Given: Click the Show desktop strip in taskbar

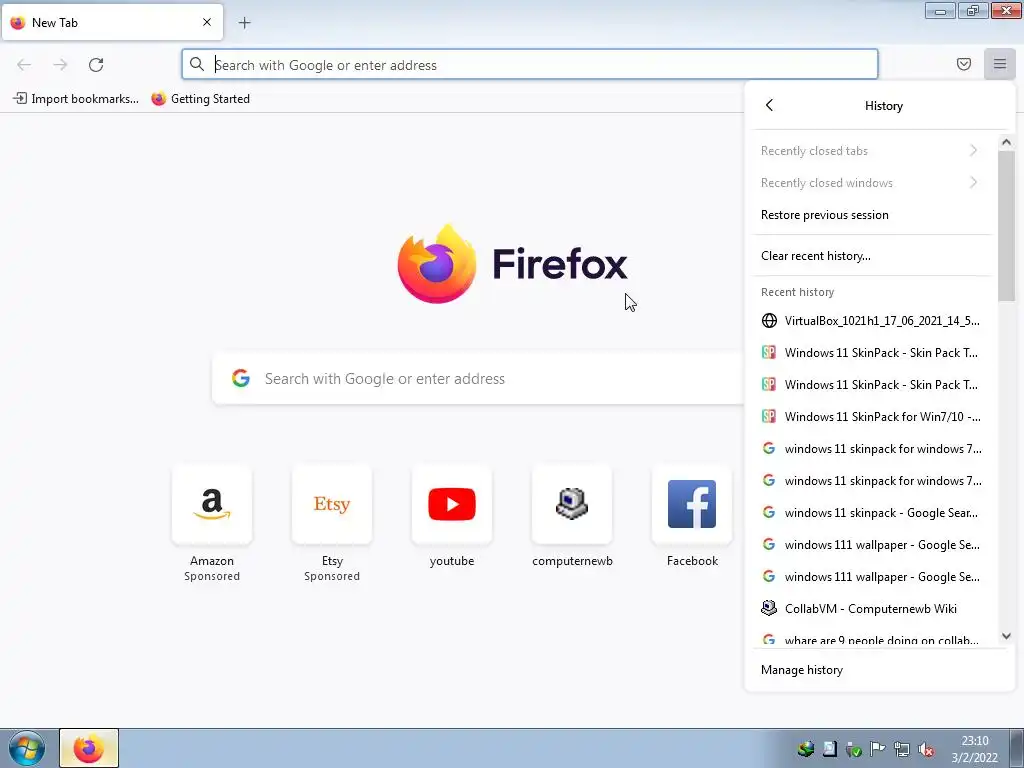Looking at the screenshot, I should pyautogui.click(x=1017, y=748).
